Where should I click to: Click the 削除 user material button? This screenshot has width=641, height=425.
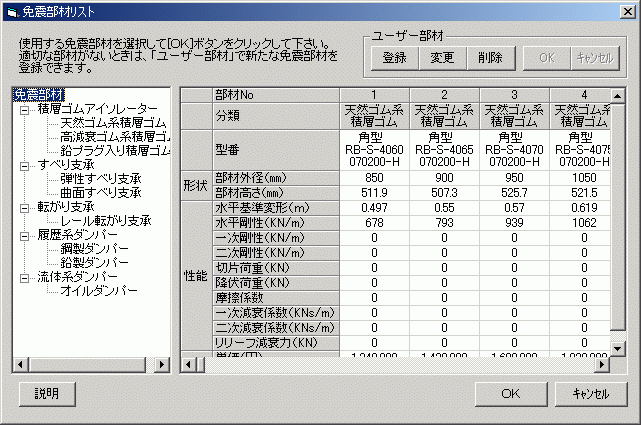tap(491, 58)
